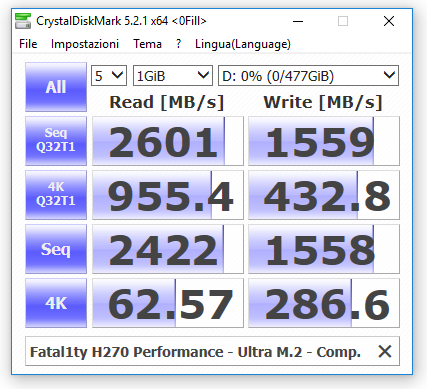
Task: Start the Seq Q32T1 benchmark
Action: tap(56, 141)
